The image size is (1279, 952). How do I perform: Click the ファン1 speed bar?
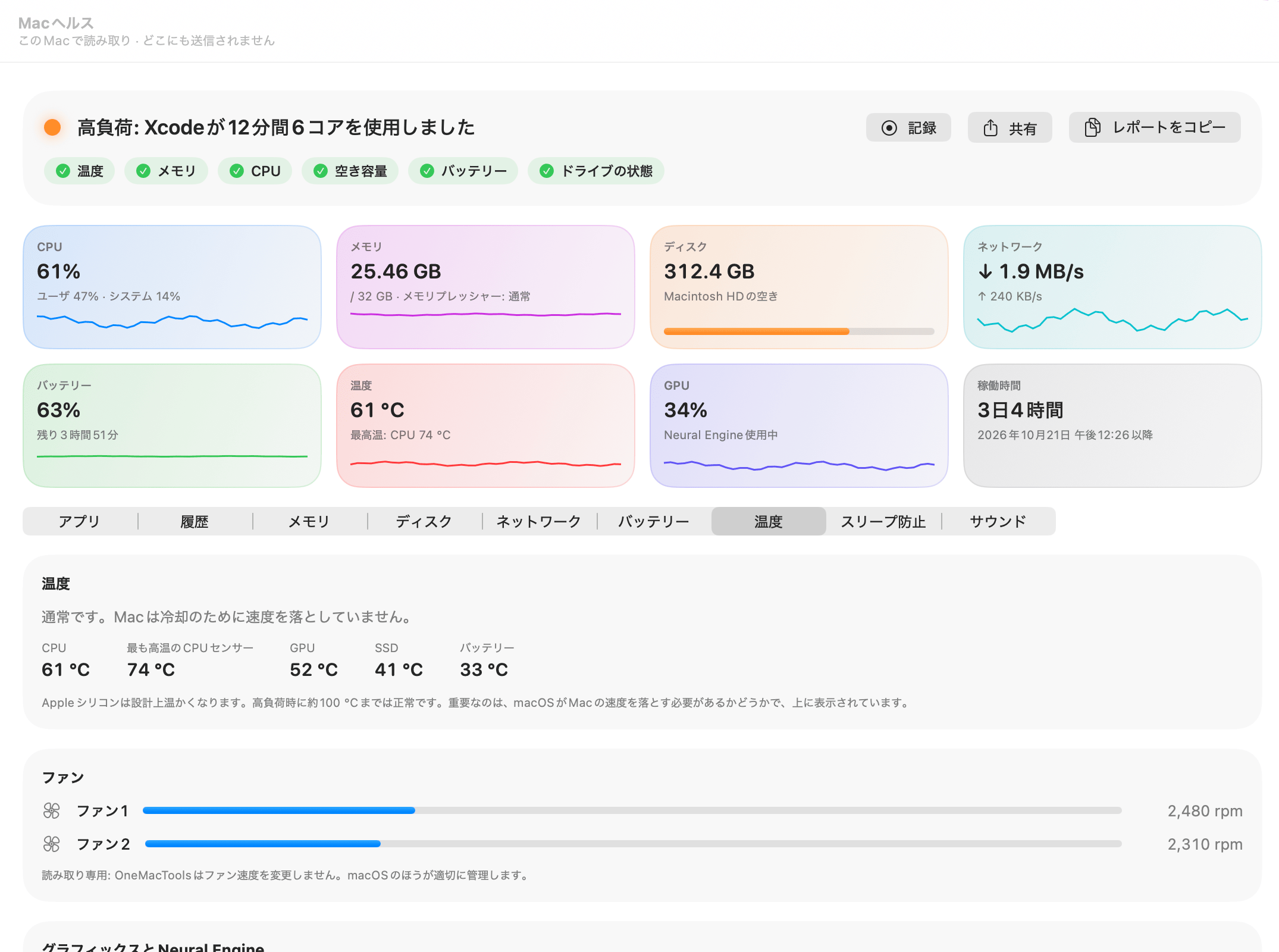[x=632, y=810]
